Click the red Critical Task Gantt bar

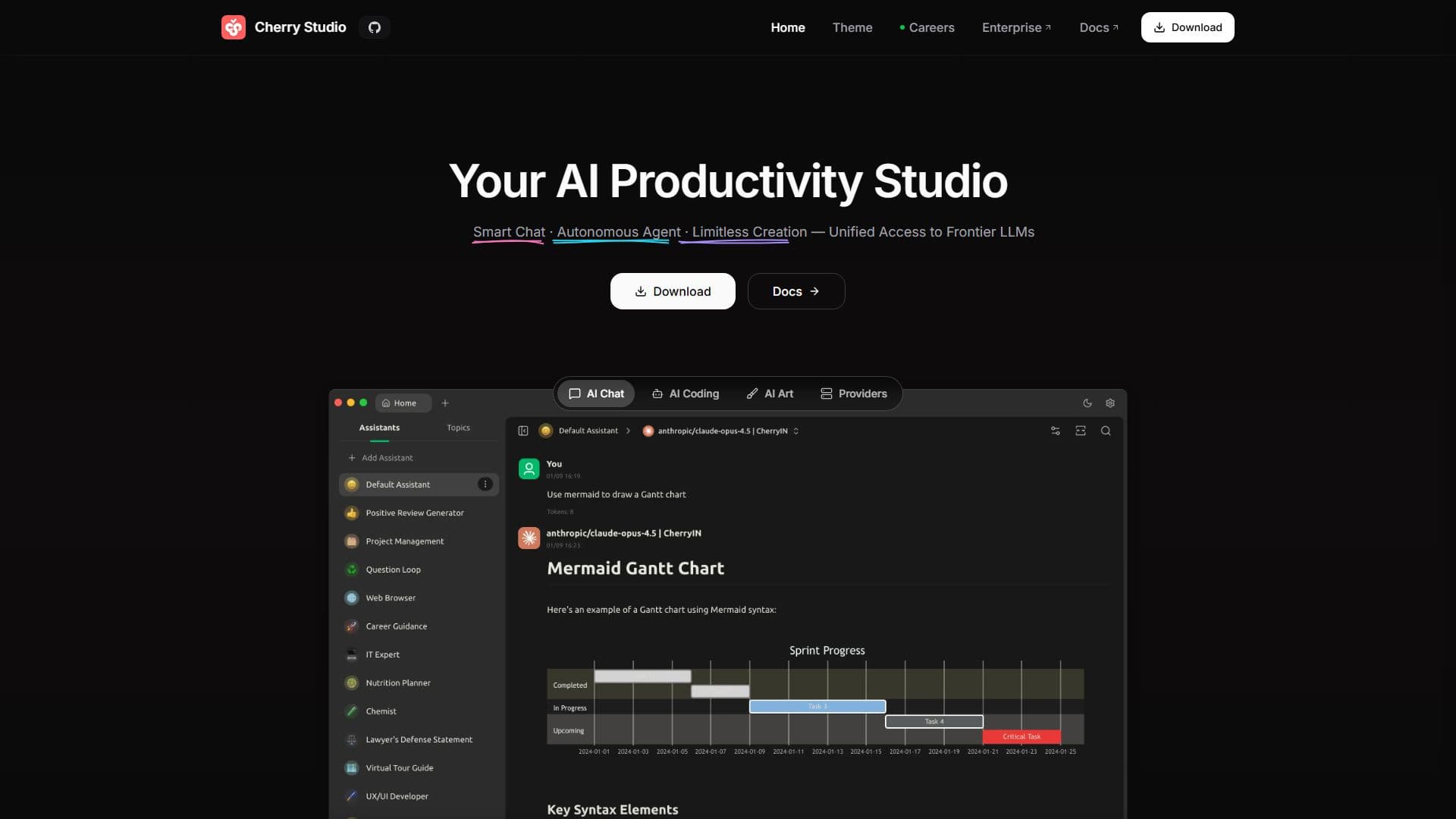1021,736
